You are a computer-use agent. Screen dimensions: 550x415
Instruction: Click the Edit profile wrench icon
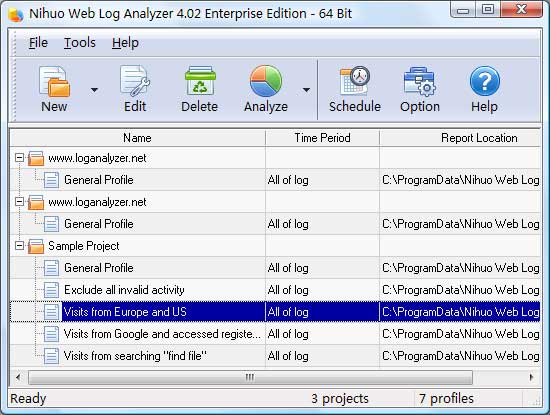point(135,81)
